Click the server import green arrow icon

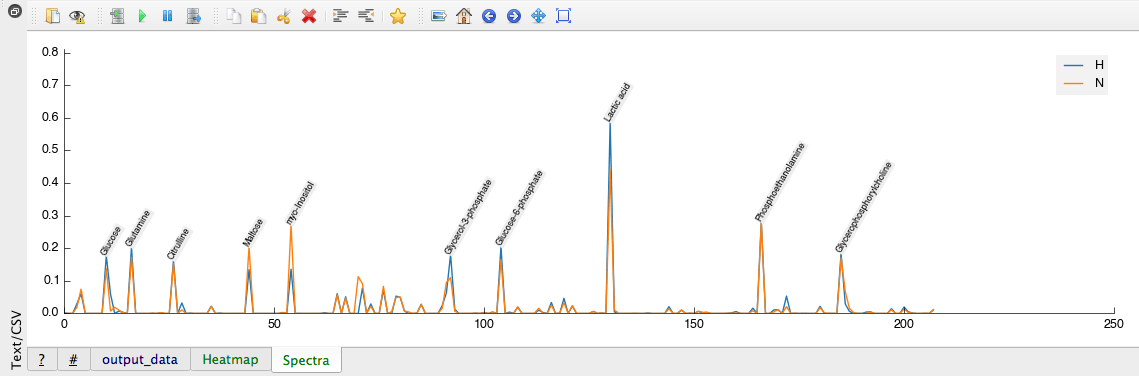pyautogui.click(x=117, y=16)
